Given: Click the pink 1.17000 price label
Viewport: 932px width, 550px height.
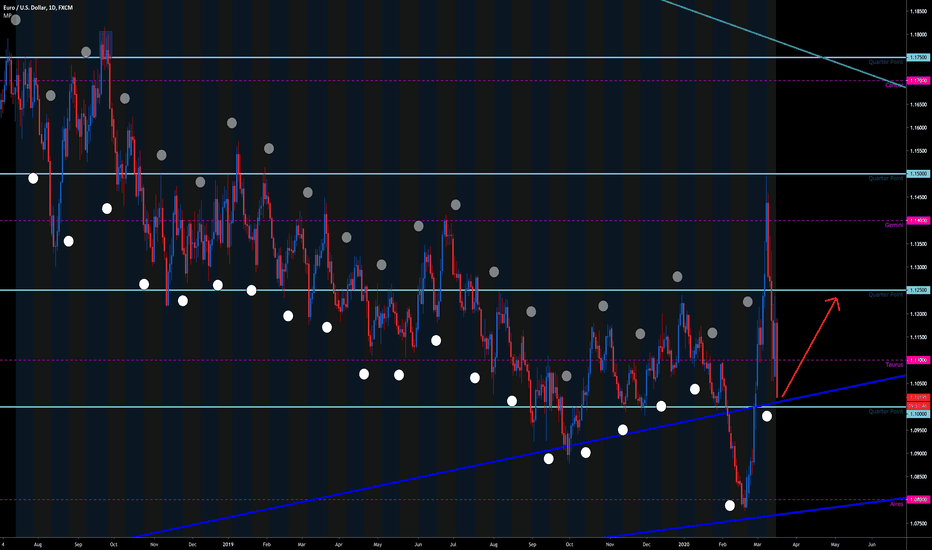Looking at the screenshot, I should [918, 80].
